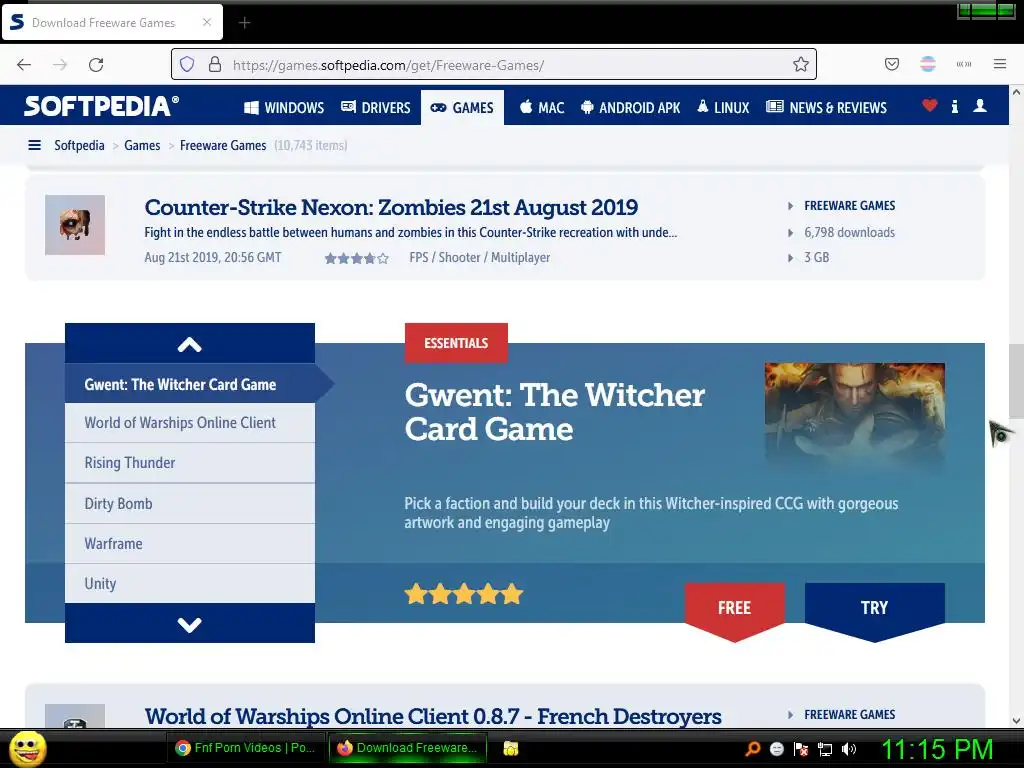Open the Windows section in navigation
This screenshot has height=768, width=1024.
(x=284, y=108)
